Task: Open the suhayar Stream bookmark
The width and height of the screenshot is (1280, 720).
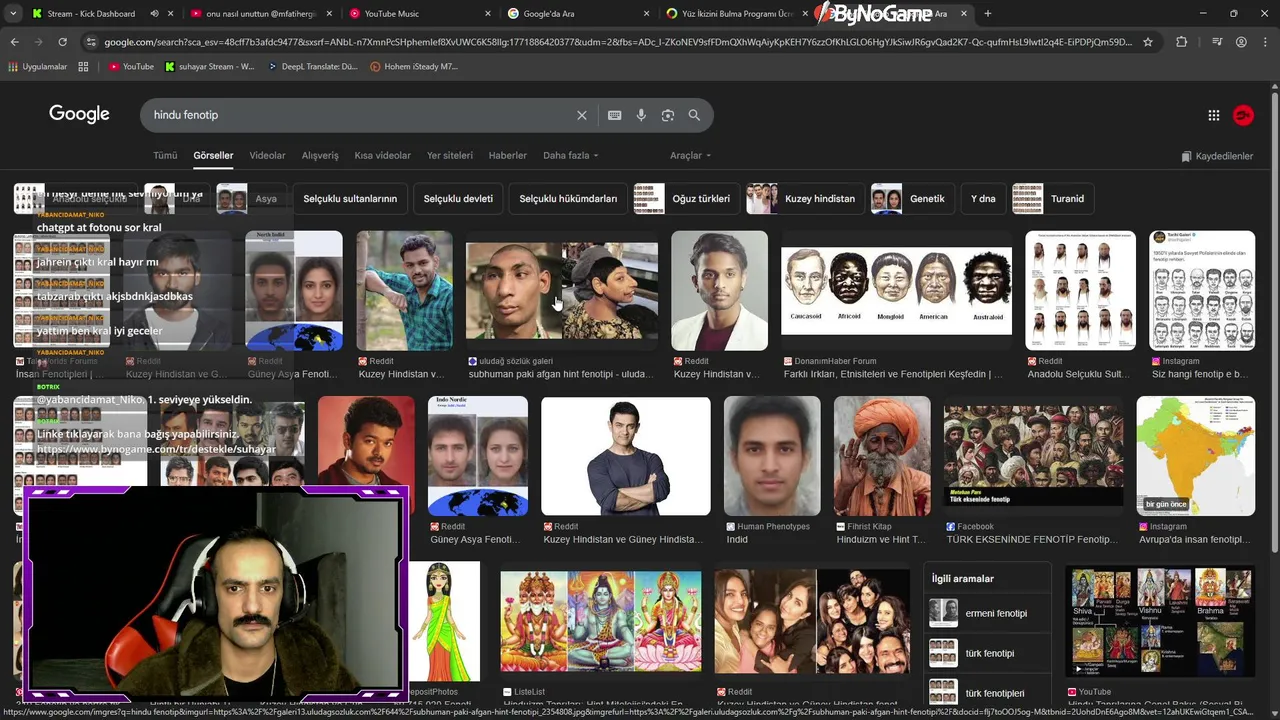Action: [x=210, y=67]
